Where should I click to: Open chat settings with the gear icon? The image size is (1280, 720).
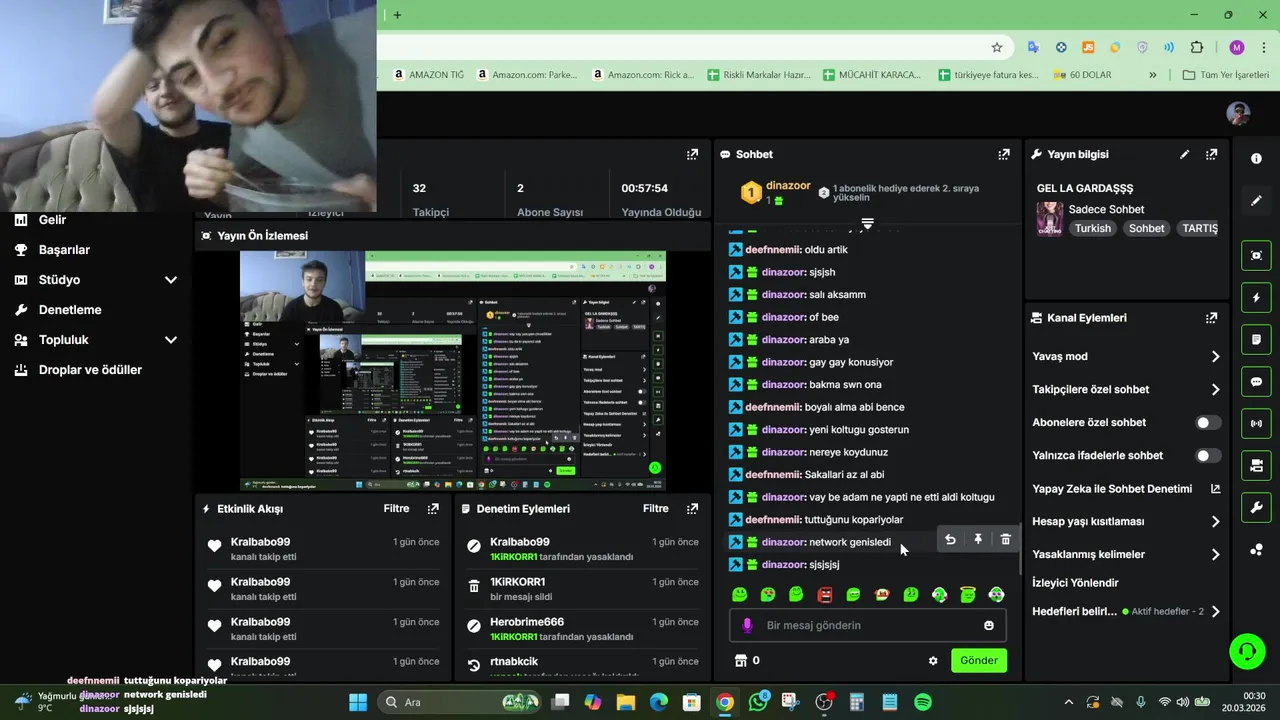coord(933,661)
